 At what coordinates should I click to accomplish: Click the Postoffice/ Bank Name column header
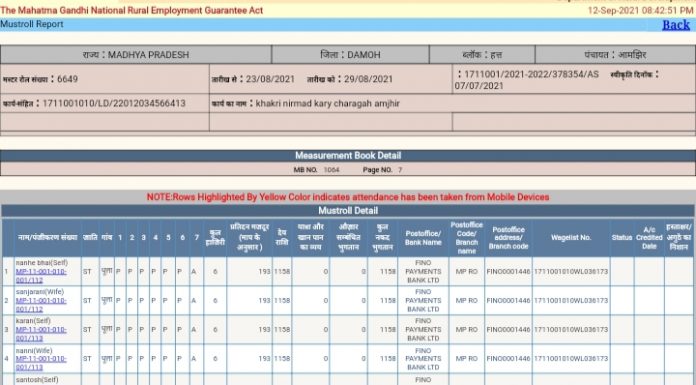pyautogui.click(x=423, y=238)
